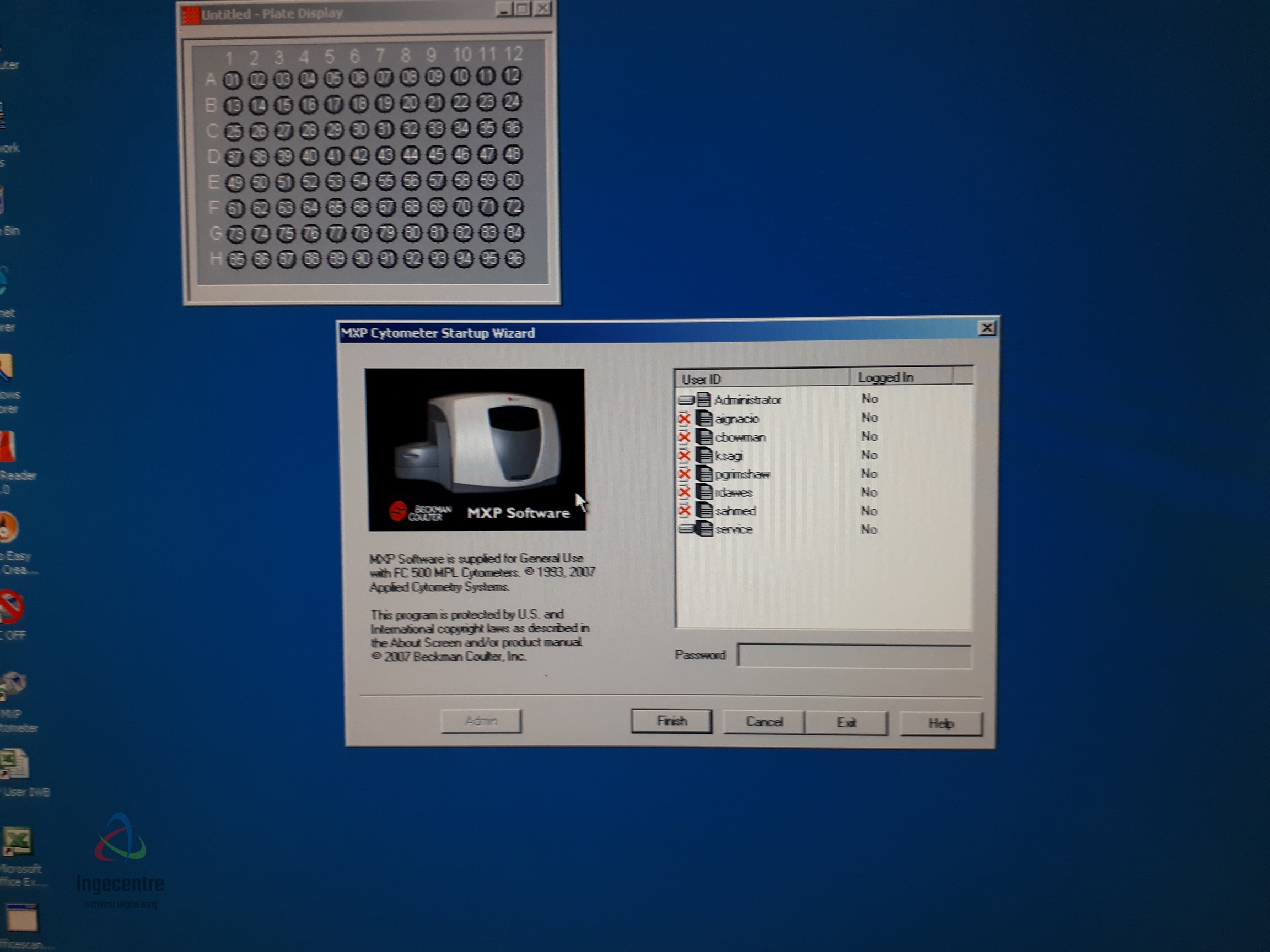The width and height of the screenshot is (1270, 952).
Task: Click the red X icon beside sahmed
Action: pos(685,511)
